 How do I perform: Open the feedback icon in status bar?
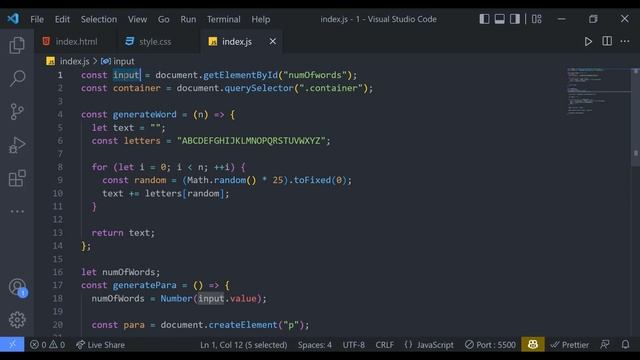pos(605,344)
